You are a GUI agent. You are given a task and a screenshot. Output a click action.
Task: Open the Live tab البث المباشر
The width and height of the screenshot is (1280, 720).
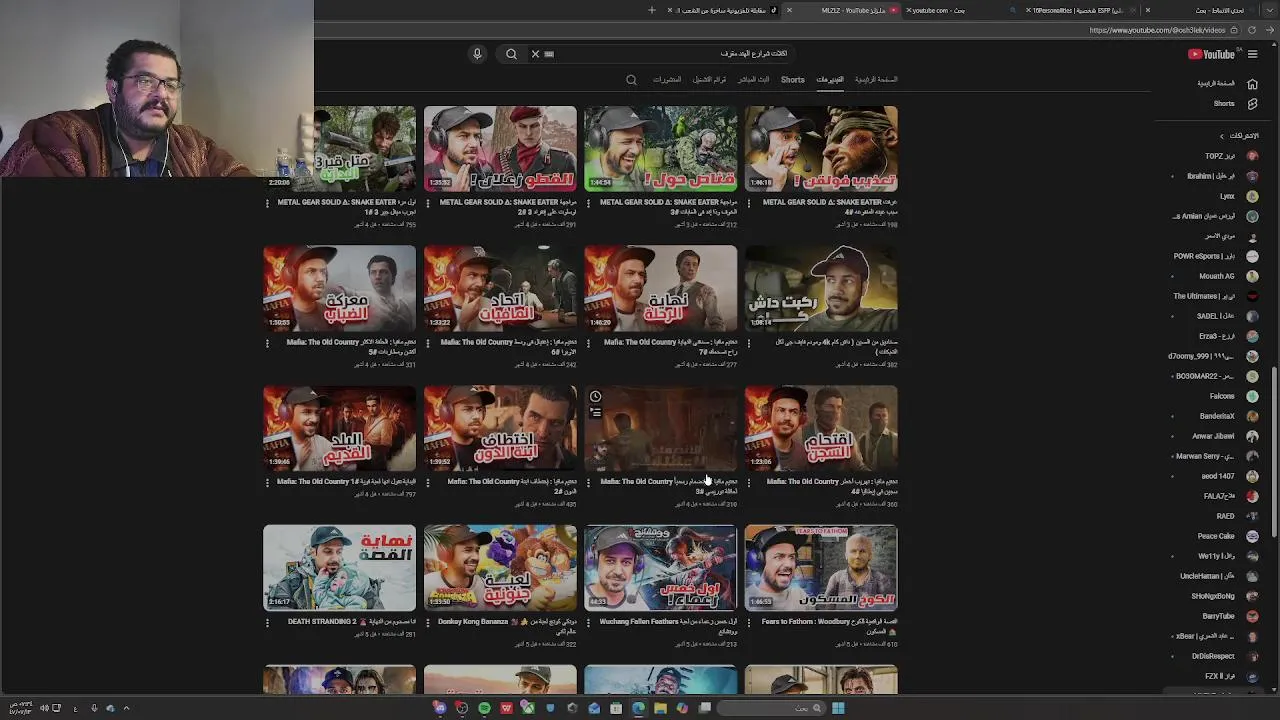point(754,80)
